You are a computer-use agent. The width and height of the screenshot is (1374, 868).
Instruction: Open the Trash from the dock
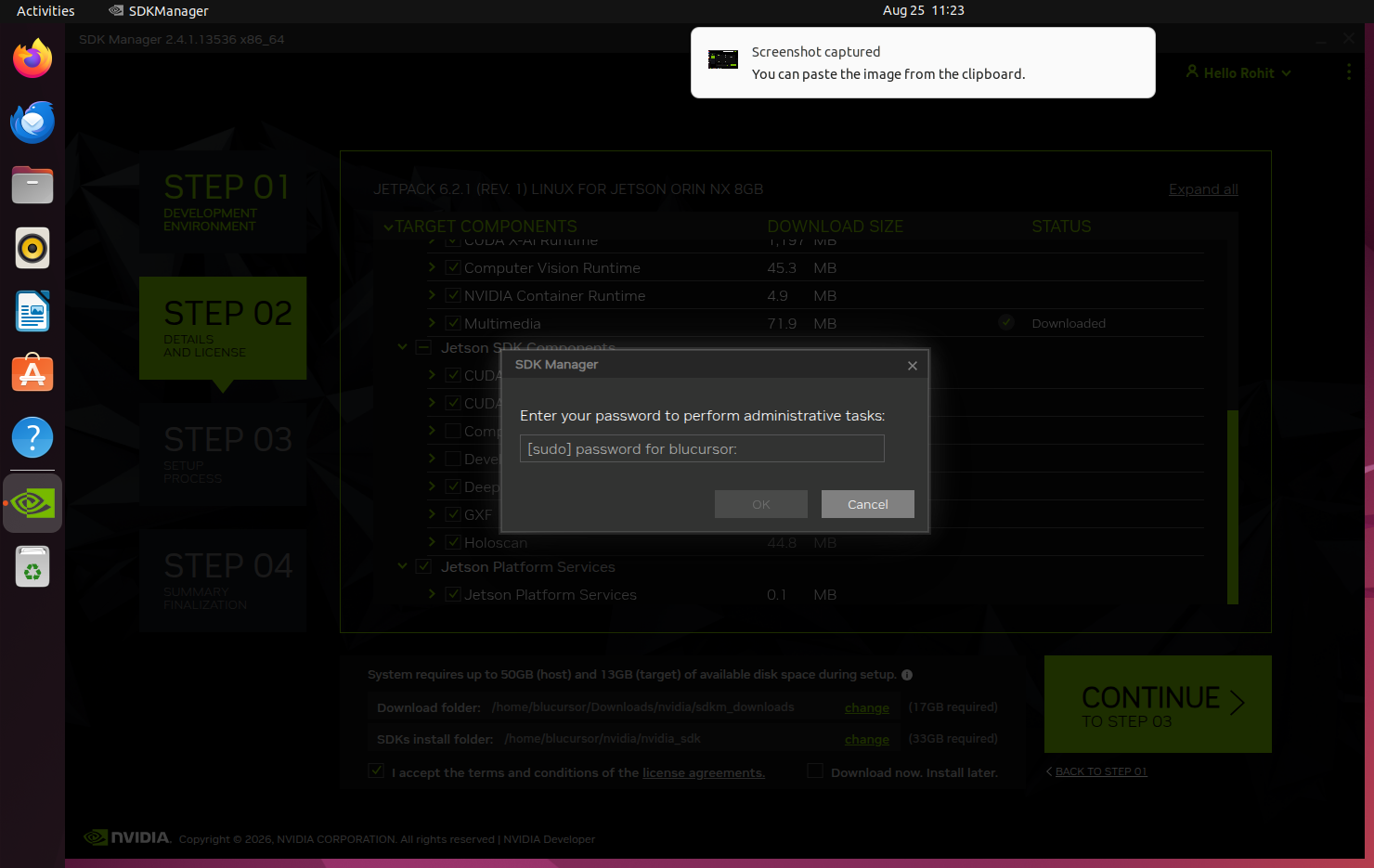pyautogui.click(x=32, y=566)
